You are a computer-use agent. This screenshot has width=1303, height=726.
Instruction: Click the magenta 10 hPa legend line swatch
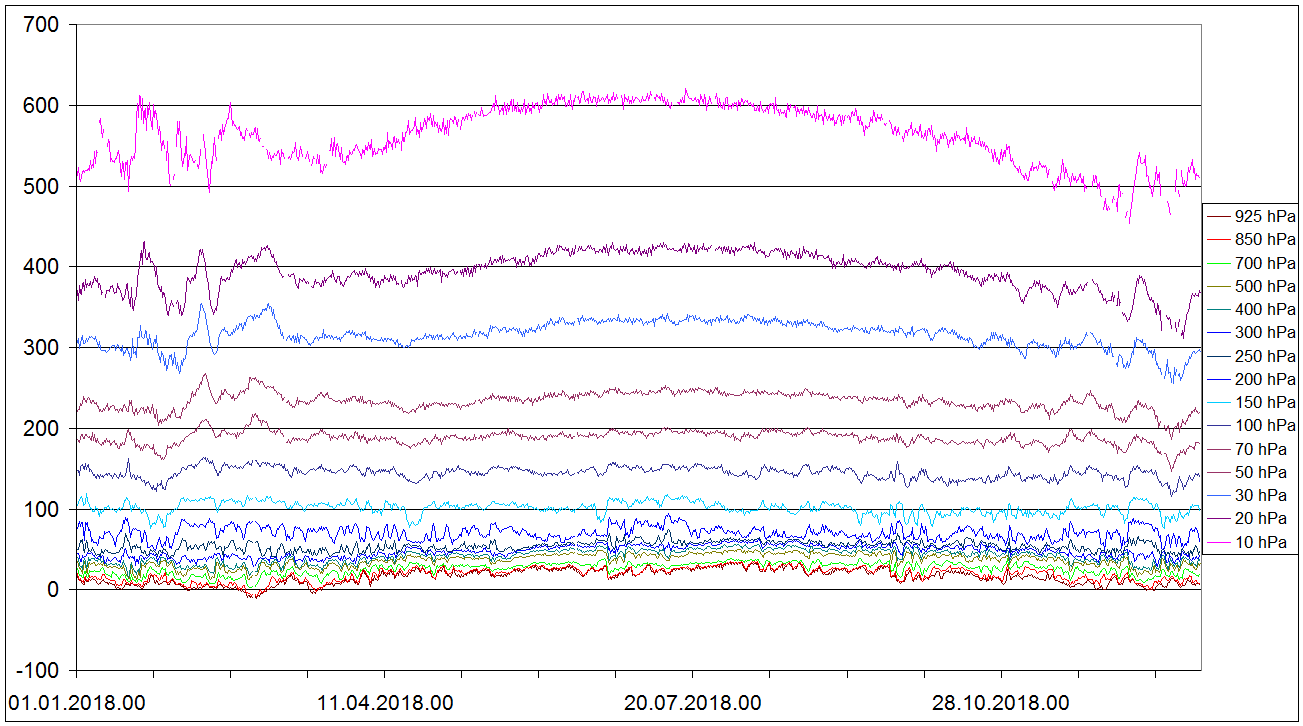pos(1219,542)
